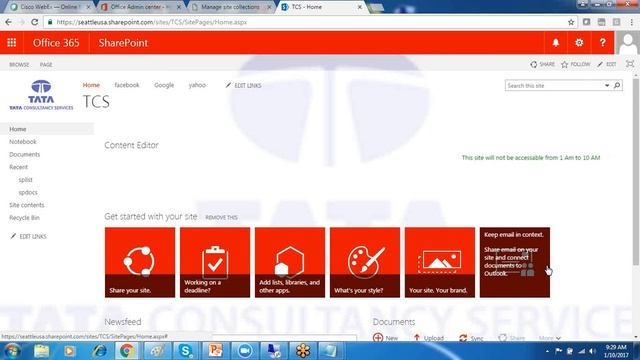
Task: Open the settings gear menu
Action: (x=579, y=42)
